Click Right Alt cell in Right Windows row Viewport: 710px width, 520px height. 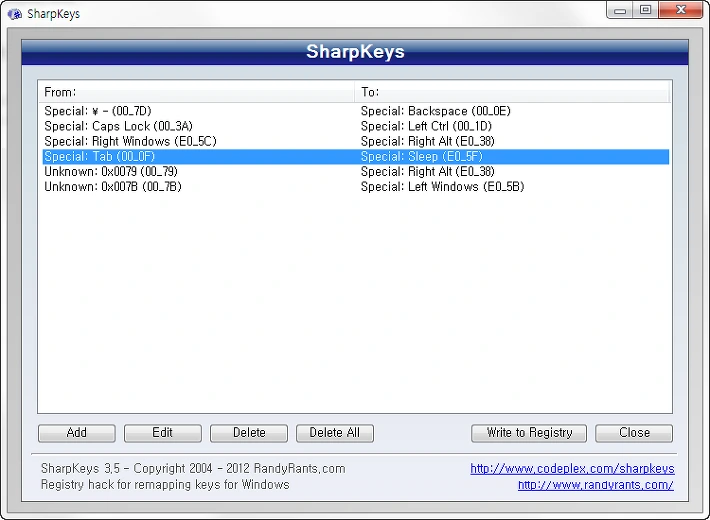coord(427,141)
